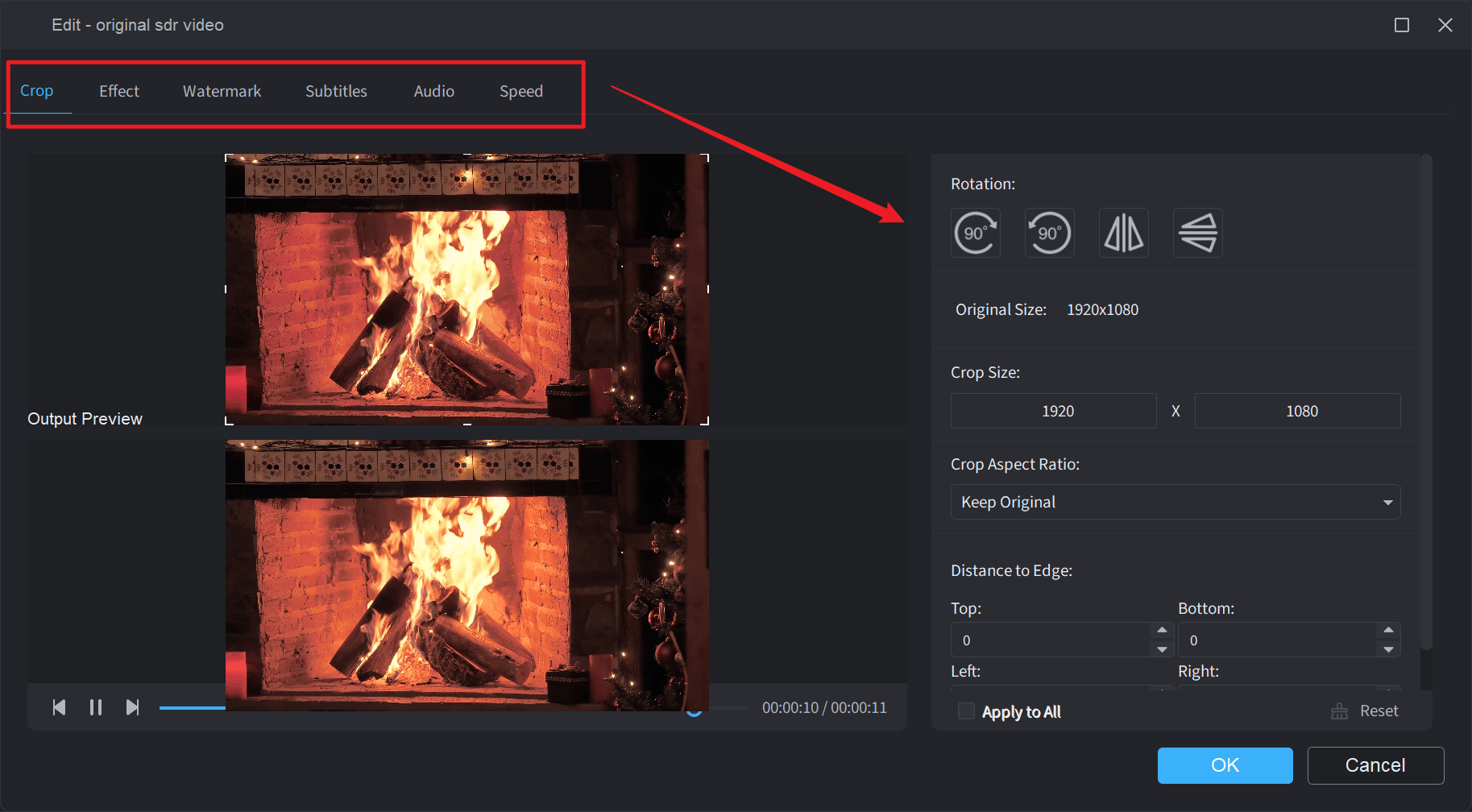Click the crop width field 1920
The image size is (1472, 812).
(1054, 411)
